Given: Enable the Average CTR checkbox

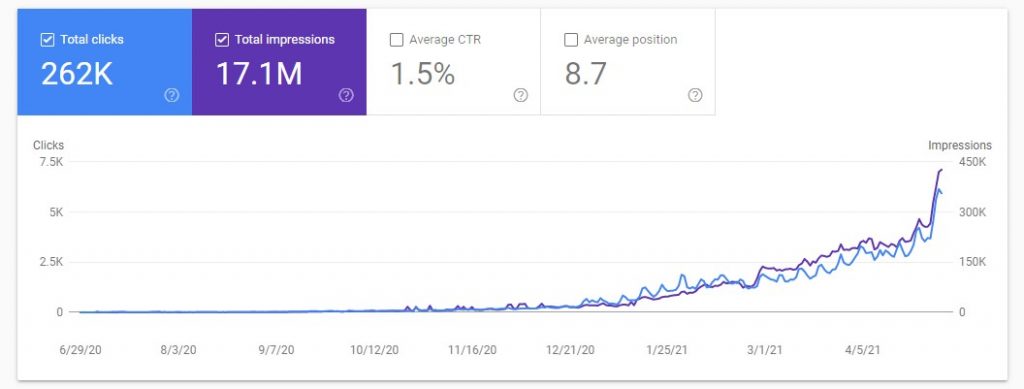Looking at the screenshot, I should [x=396, y=40].
